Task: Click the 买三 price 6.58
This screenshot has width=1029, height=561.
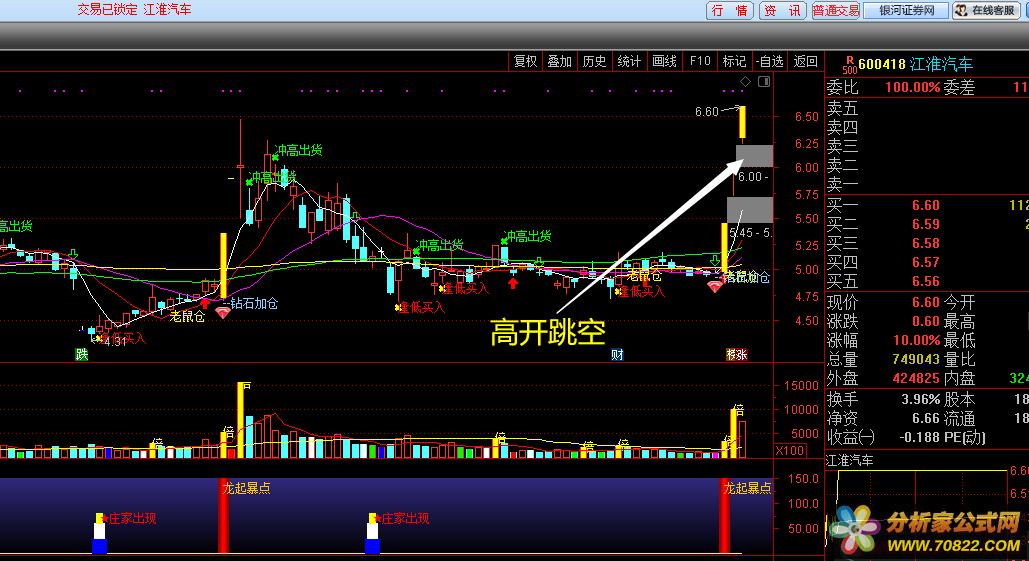Action: pyautogui.click(x=925, y=243)
